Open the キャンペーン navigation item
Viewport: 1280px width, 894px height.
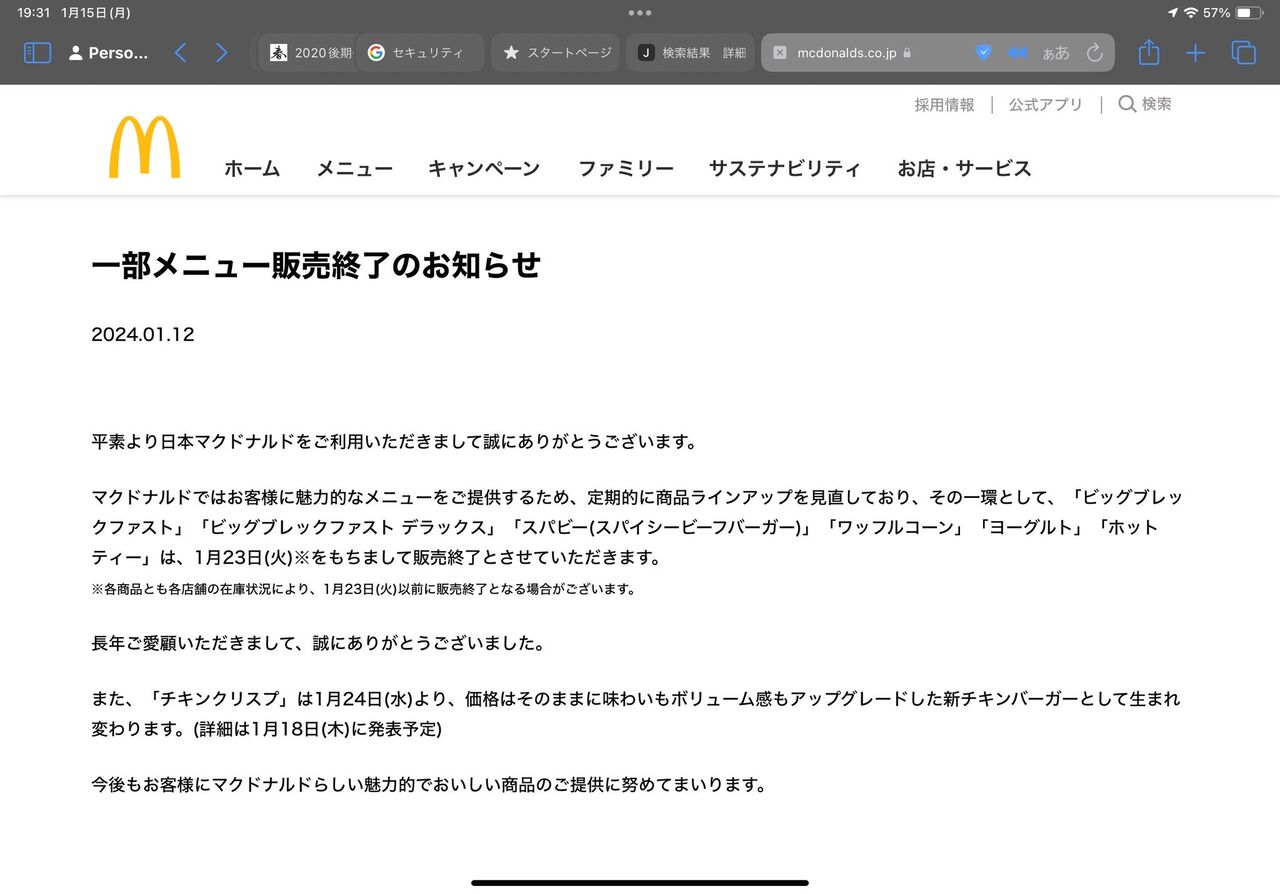[x=484, y=169]
